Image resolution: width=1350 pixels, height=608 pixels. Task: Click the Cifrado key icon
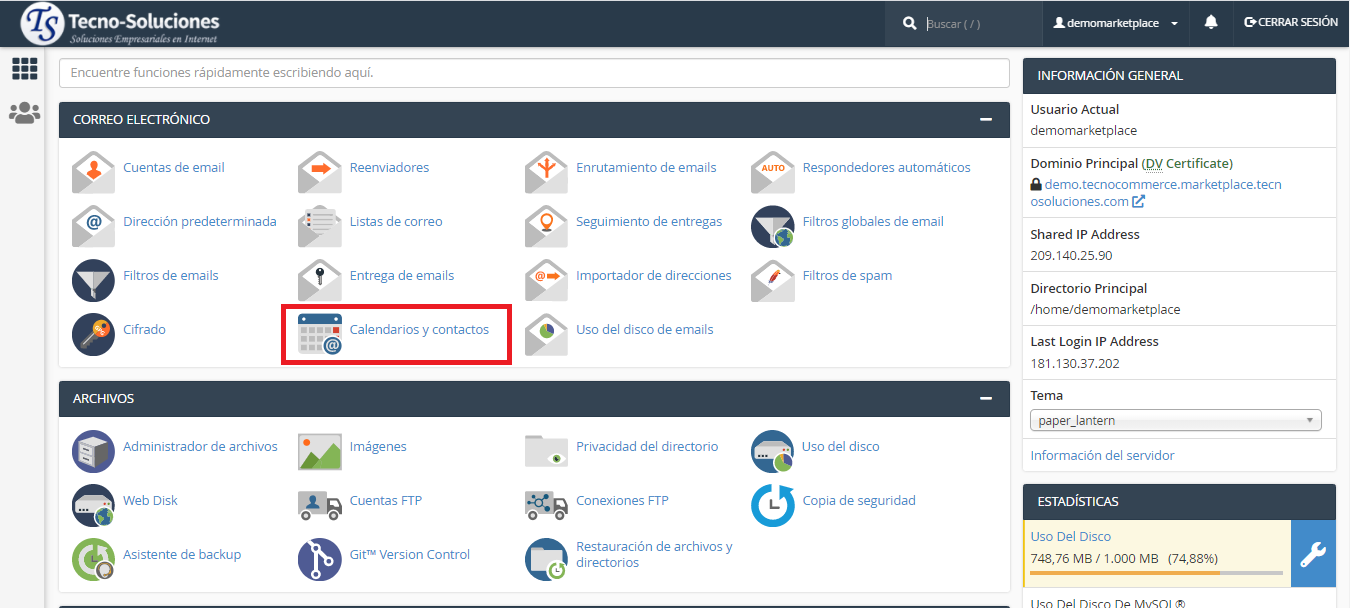[93, 334]
